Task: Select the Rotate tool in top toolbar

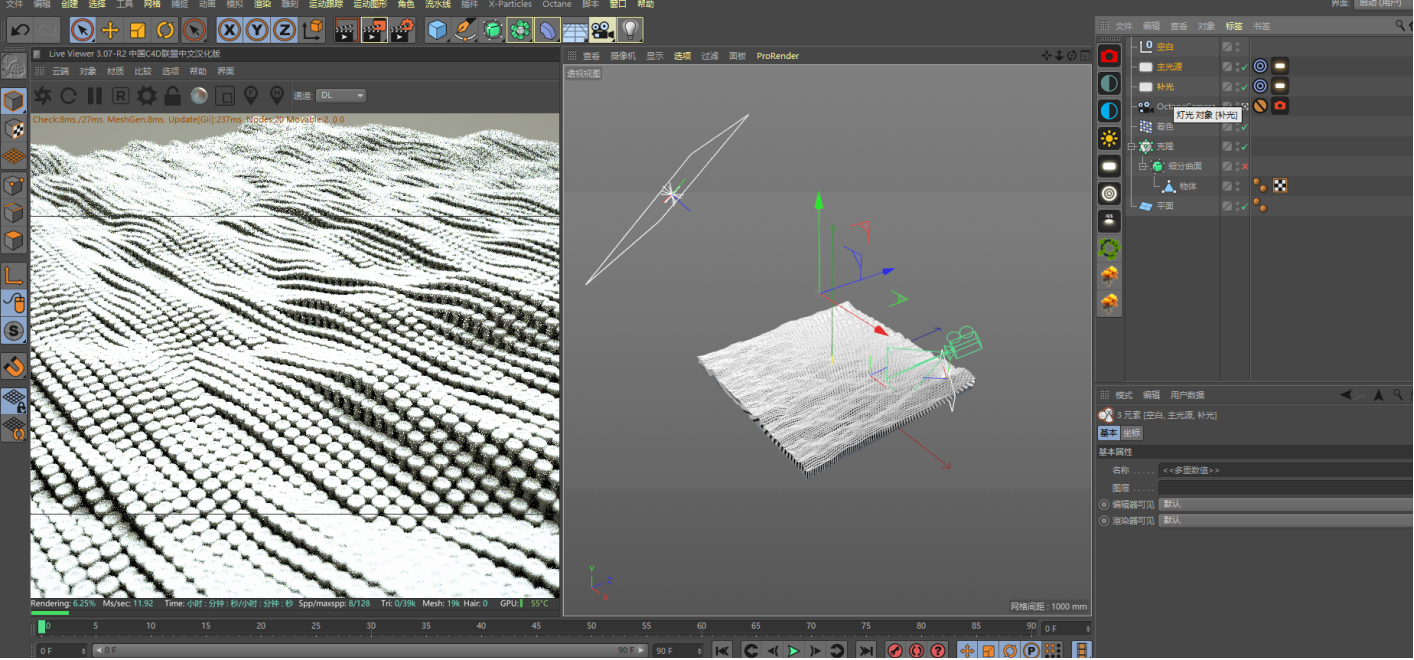Action: point(166,30)
